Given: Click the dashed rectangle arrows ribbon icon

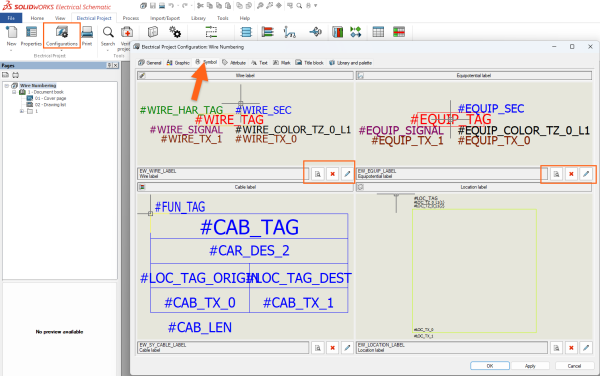Looking at the screenshot, I should (x=211, y=32).
